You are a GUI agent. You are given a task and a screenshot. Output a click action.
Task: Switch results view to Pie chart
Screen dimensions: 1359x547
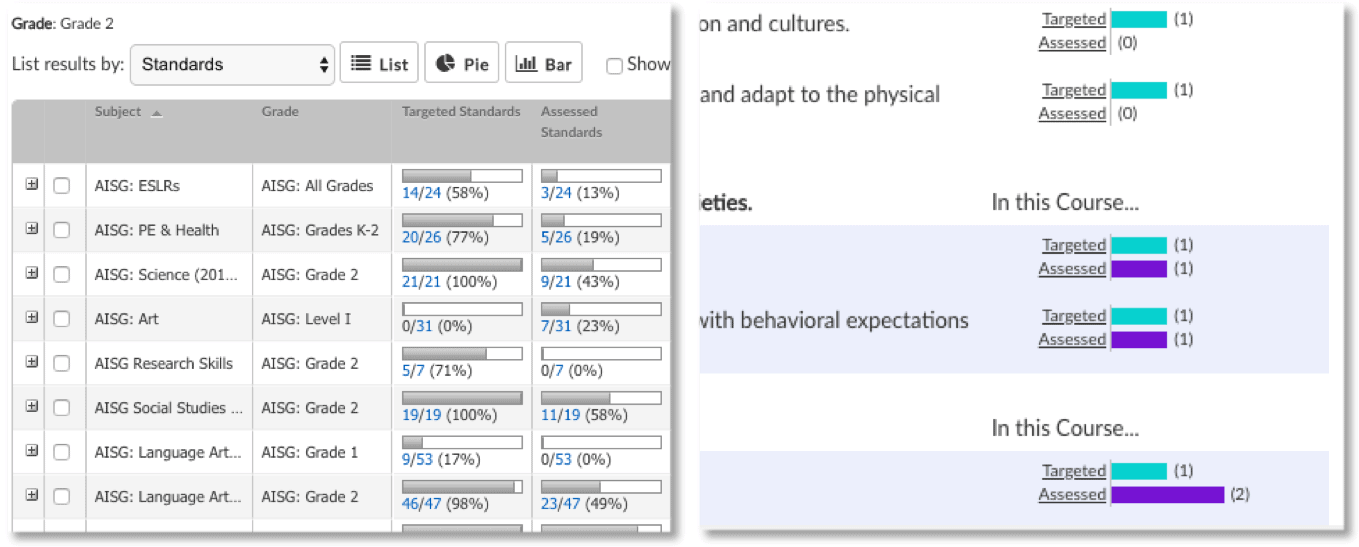(x=462, y=64)
